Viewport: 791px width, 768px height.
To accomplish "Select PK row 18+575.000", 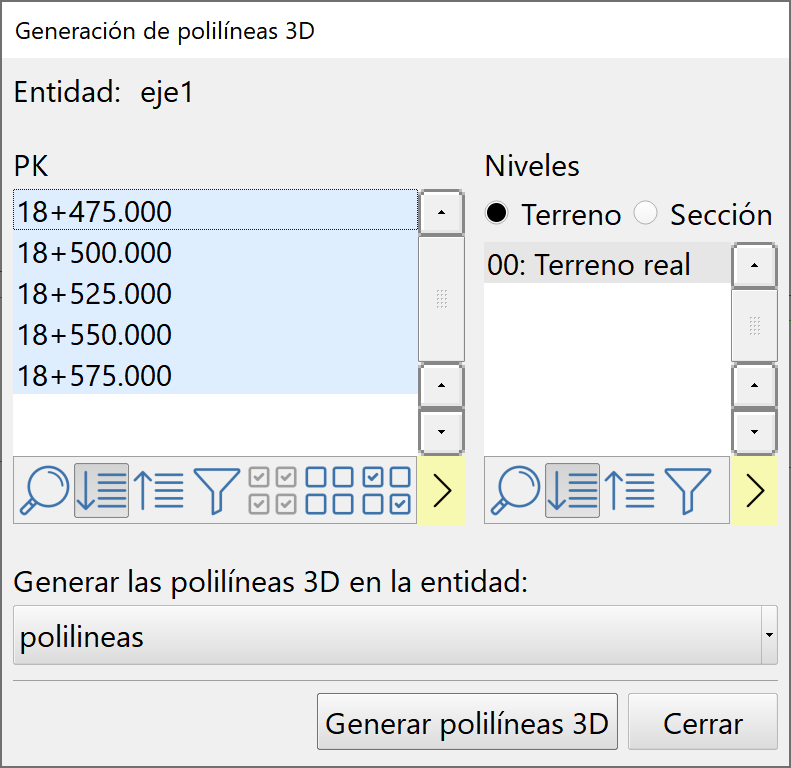I will (x=215, y=375).
